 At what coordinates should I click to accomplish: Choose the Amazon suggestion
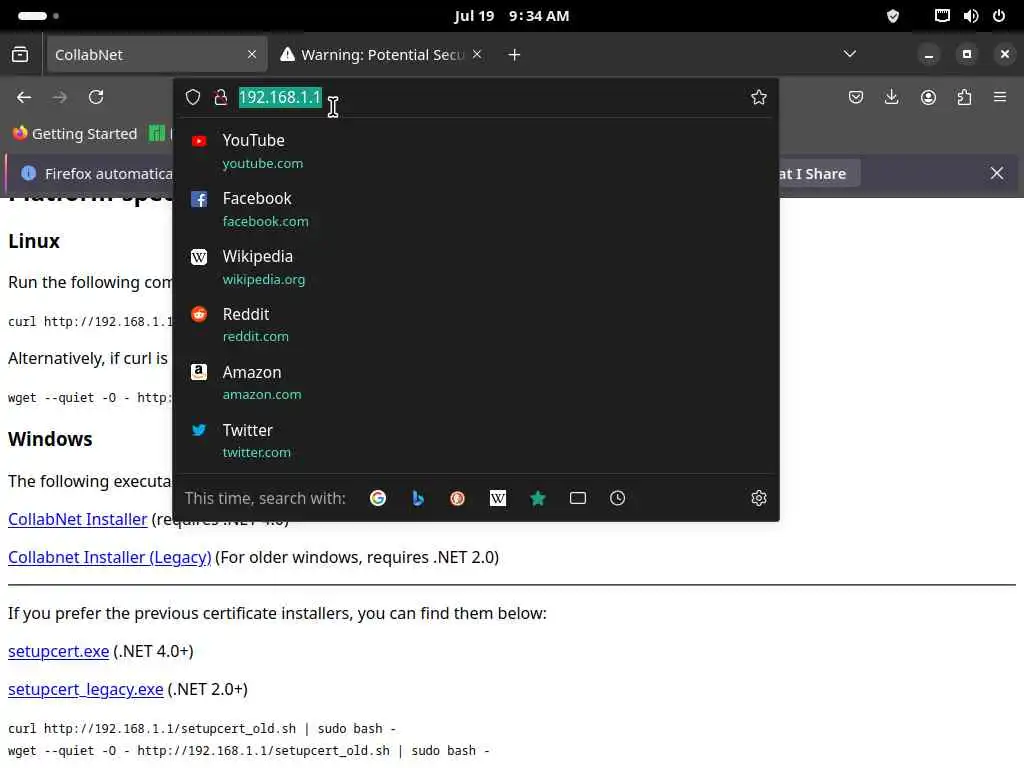[476, 383]
